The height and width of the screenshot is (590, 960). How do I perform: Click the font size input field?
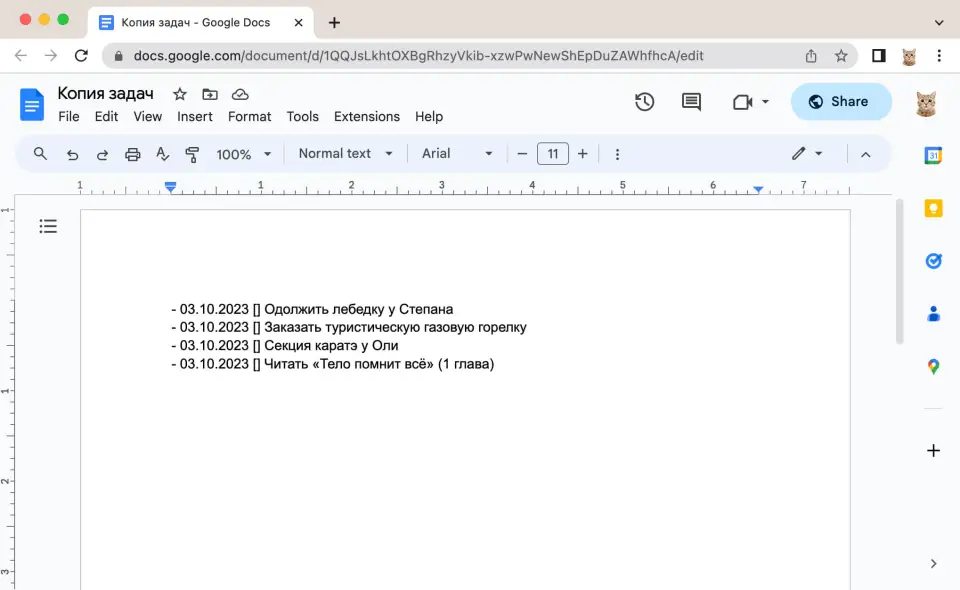(553, 154)
